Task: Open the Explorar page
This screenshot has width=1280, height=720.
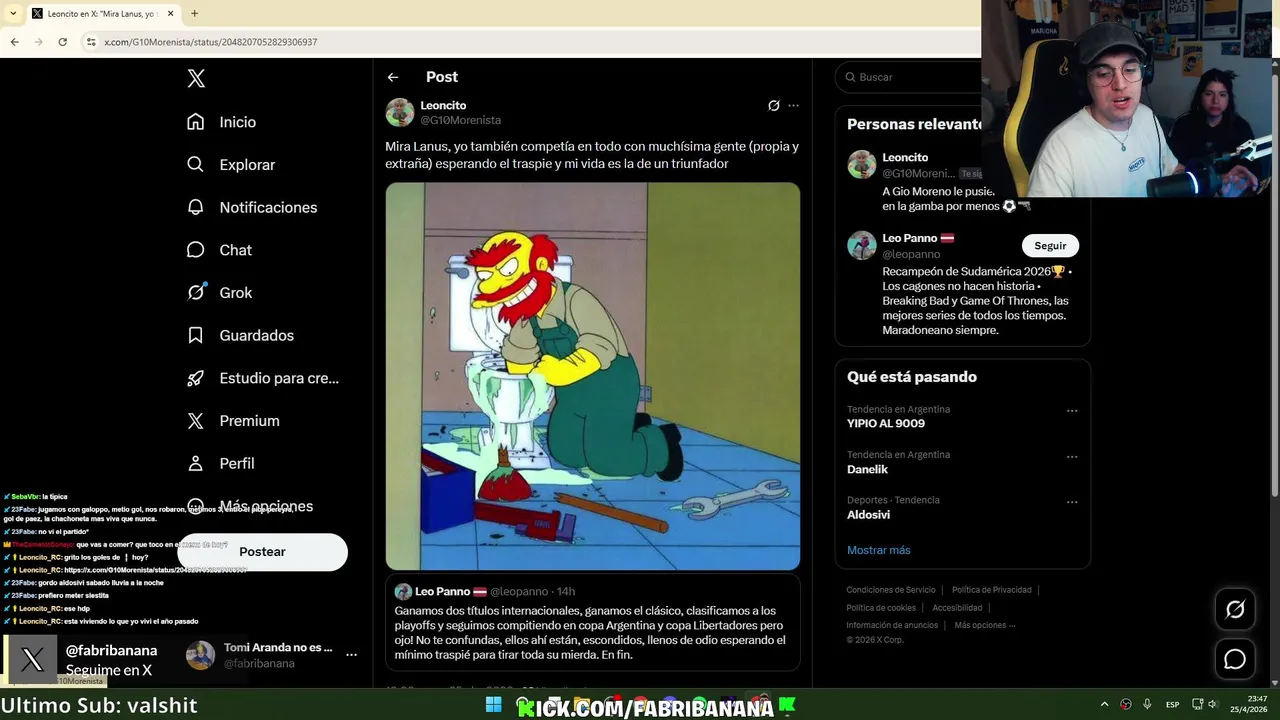Action: click(231, 165)
